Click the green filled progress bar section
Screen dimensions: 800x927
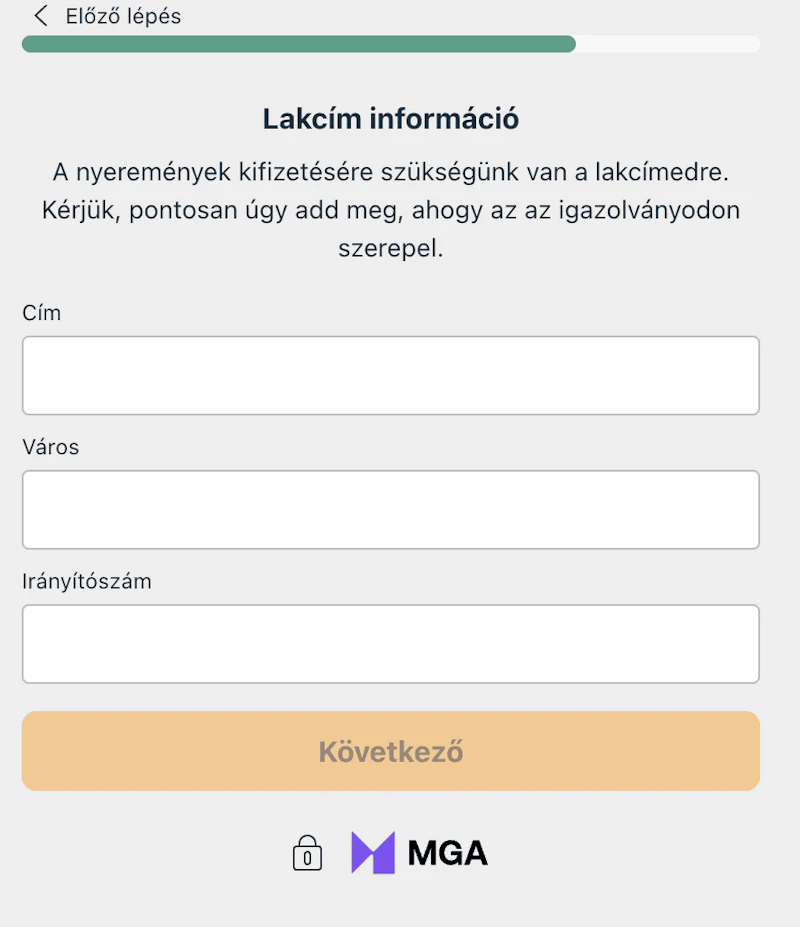tap(298, 44)
